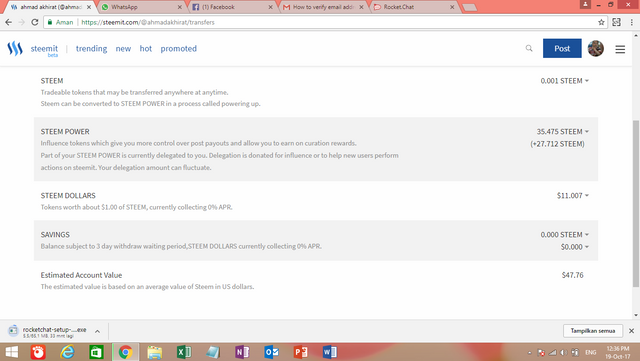The image size is (640, 361).
Task: Close the Facebook tab
Action: [271, 7]
